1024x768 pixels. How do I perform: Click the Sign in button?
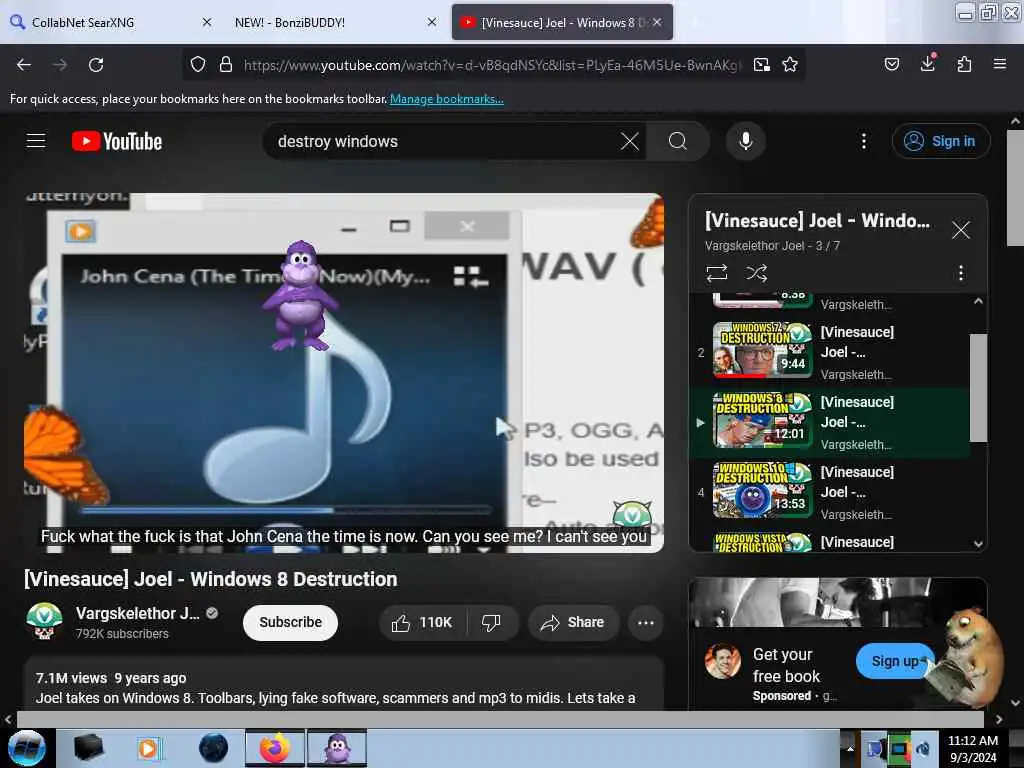(941, 141)
